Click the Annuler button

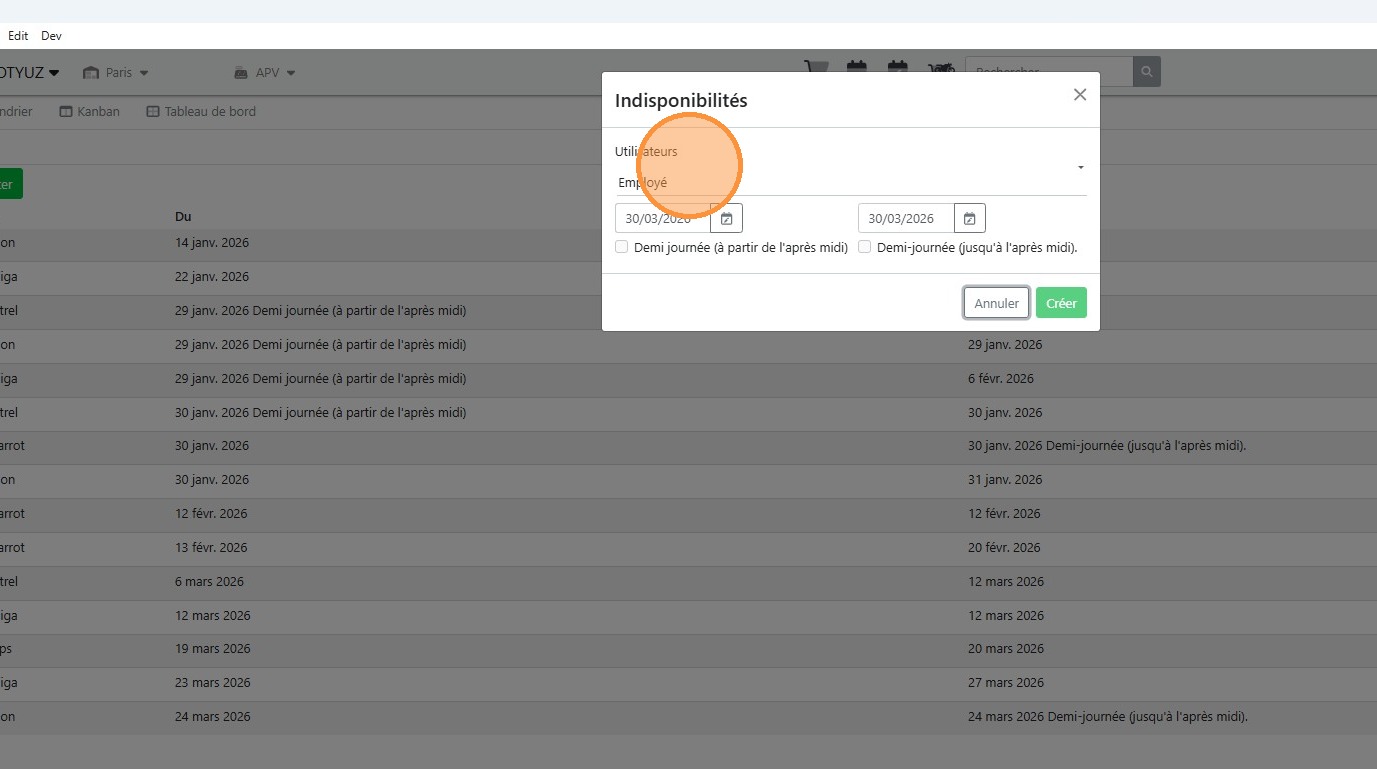[997, 303]
